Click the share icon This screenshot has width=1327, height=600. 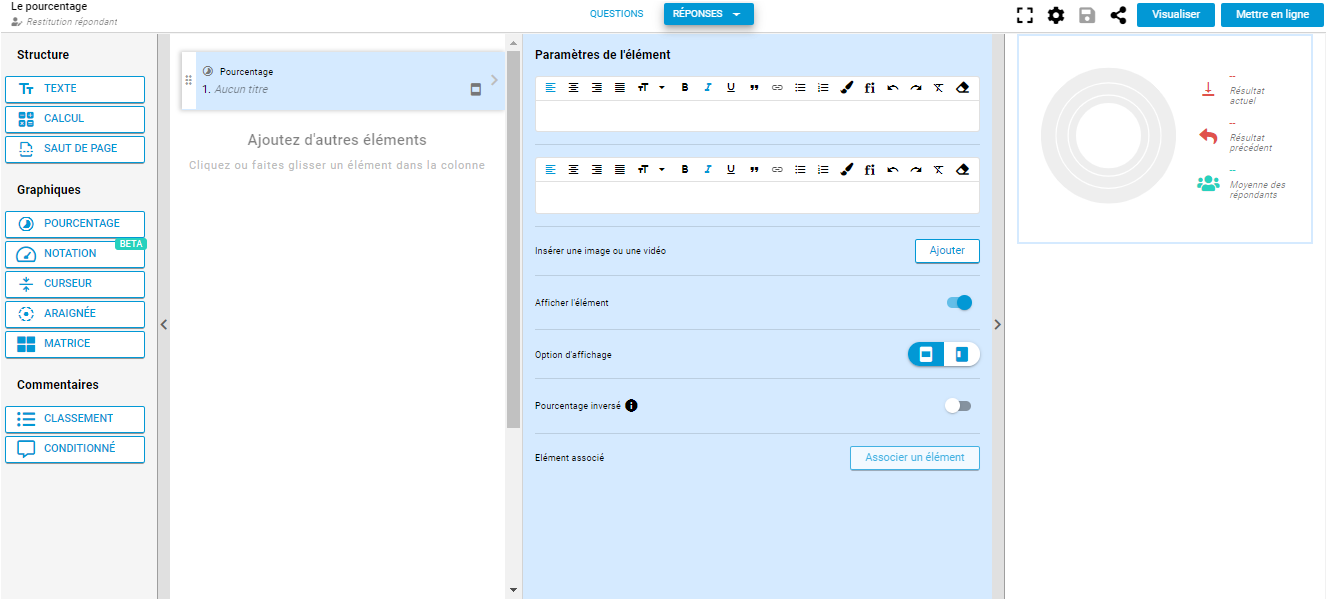click(1118, 15)
